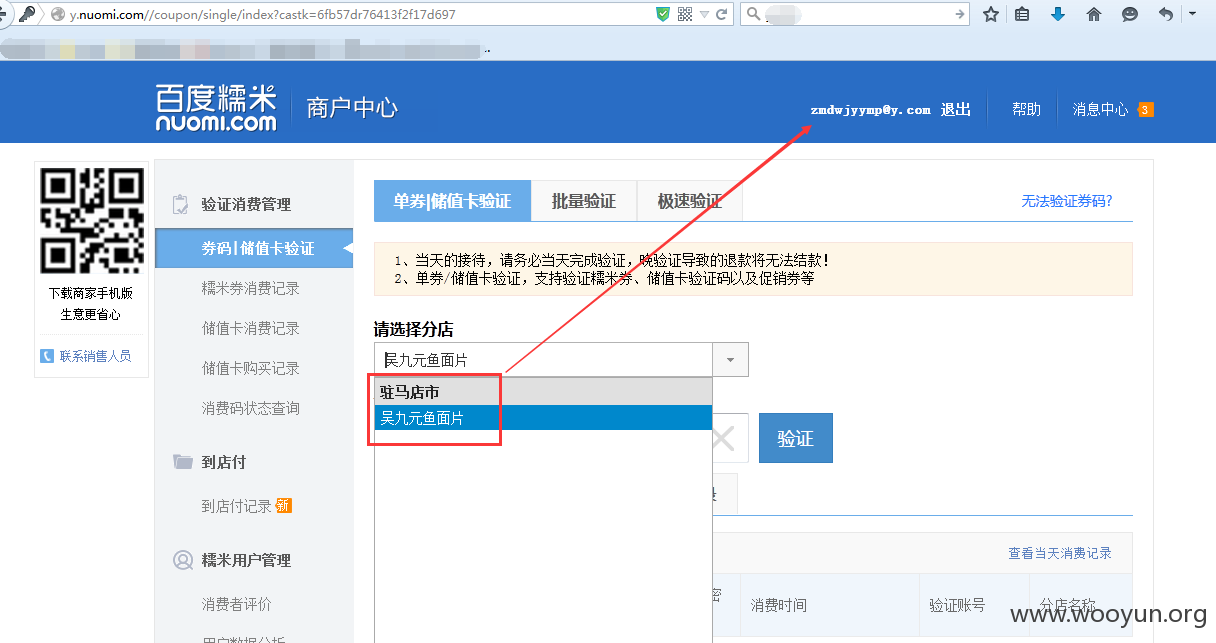Click the bookmark star icon
The height and width of the screenshot is (643, 1216).
point(991,14)
